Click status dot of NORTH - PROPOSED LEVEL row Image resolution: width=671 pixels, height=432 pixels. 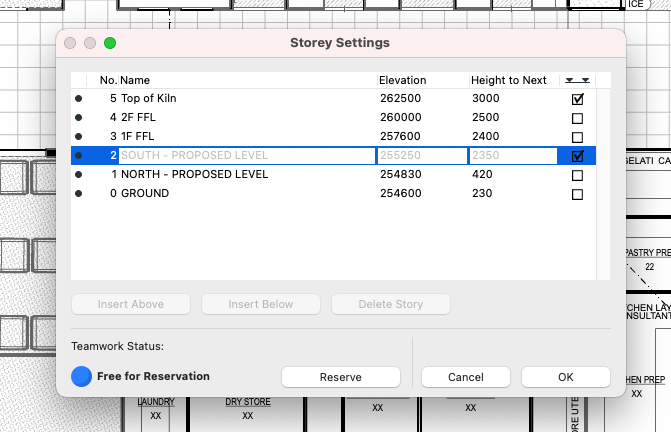[78, 175]
